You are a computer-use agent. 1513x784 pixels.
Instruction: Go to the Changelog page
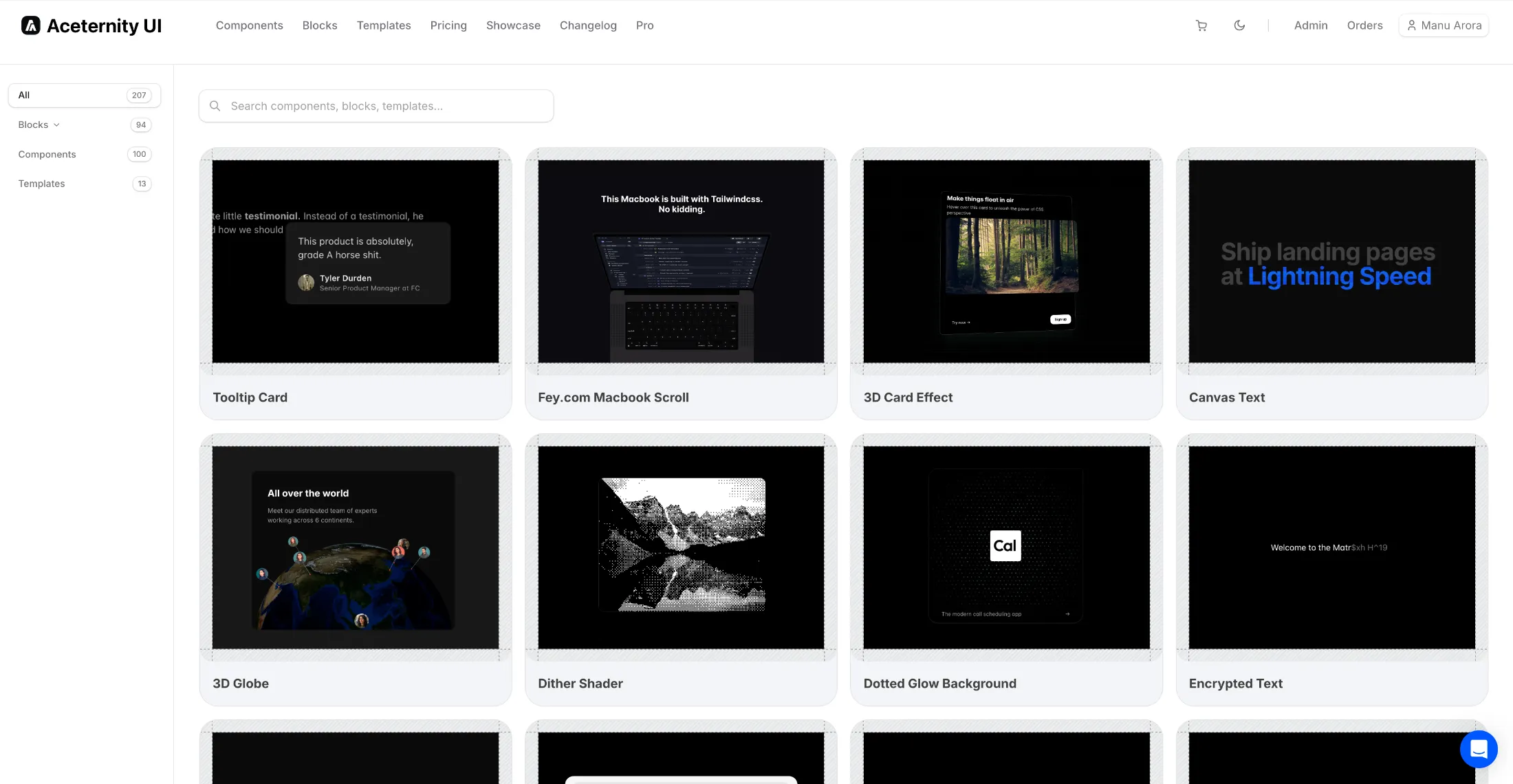point(588,25)
